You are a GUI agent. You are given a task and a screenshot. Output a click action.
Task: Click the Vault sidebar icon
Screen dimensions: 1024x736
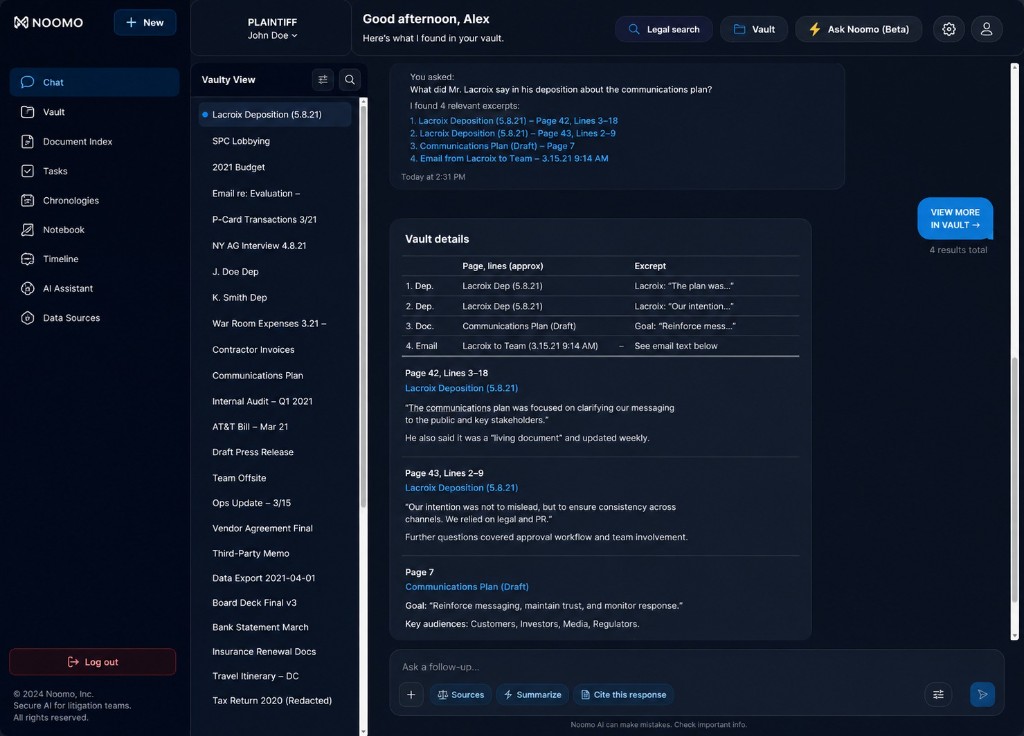(27, 112)
